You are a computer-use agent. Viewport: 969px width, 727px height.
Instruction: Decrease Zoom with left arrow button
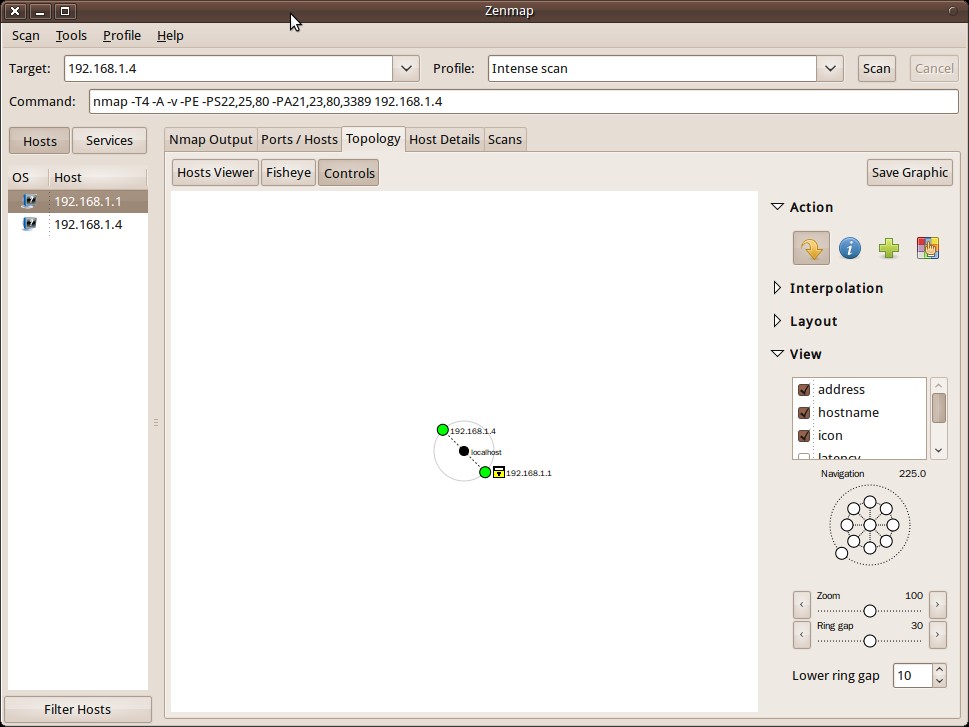click(x=802, y=604)
